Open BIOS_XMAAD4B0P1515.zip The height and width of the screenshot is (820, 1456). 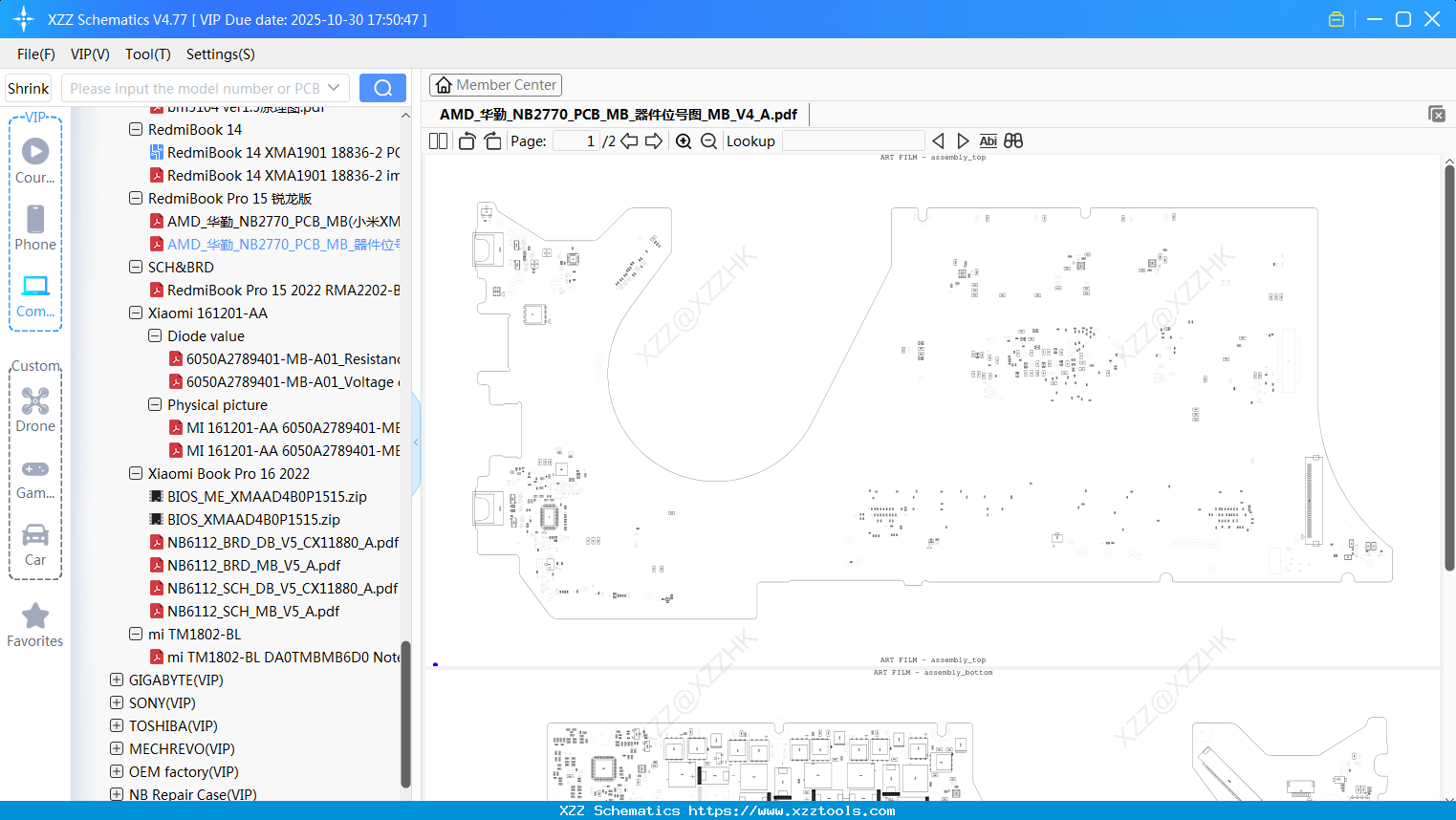pos(253,520)
